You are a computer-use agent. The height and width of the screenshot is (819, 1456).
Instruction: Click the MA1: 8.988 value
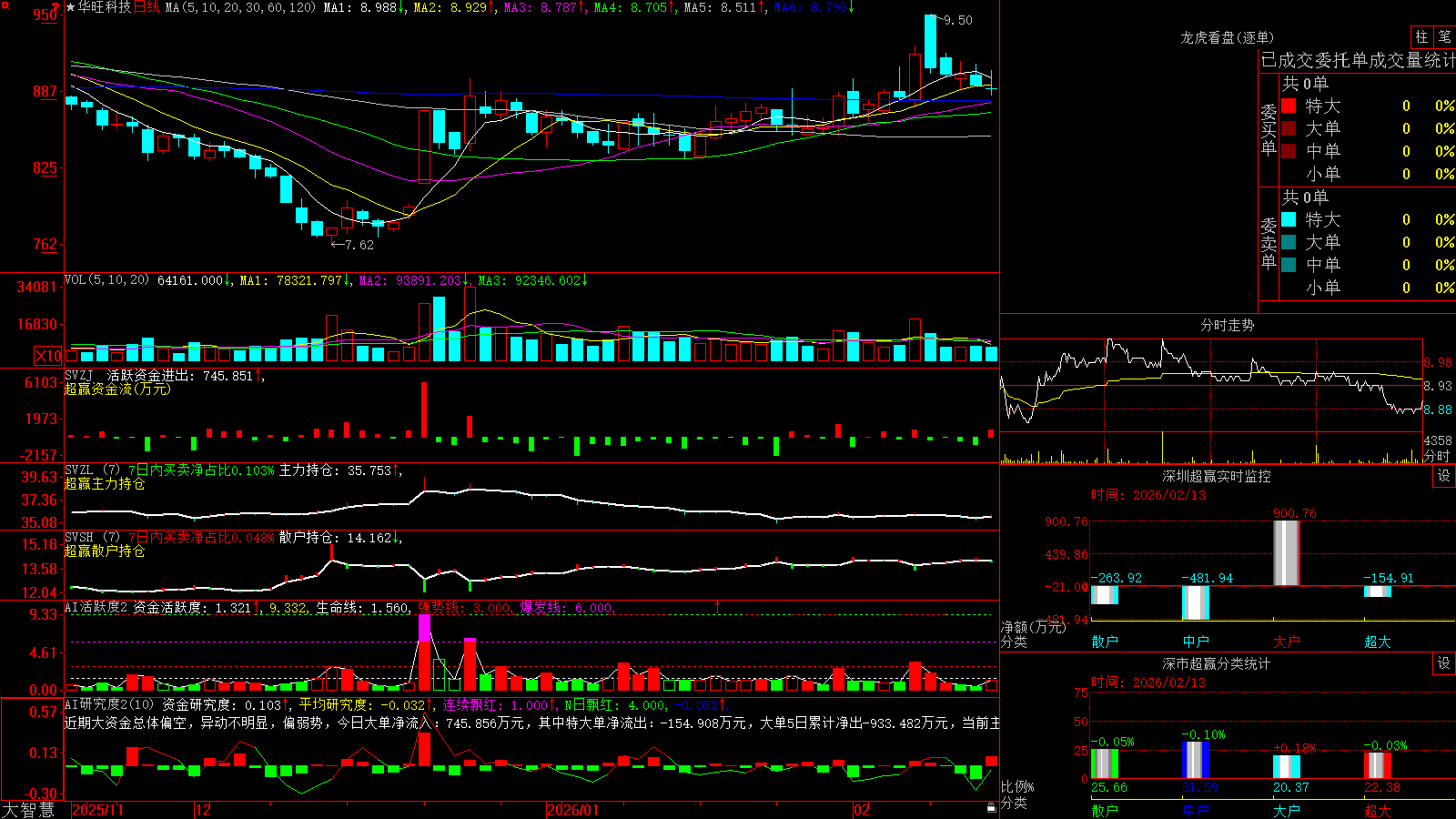[360, 7]
